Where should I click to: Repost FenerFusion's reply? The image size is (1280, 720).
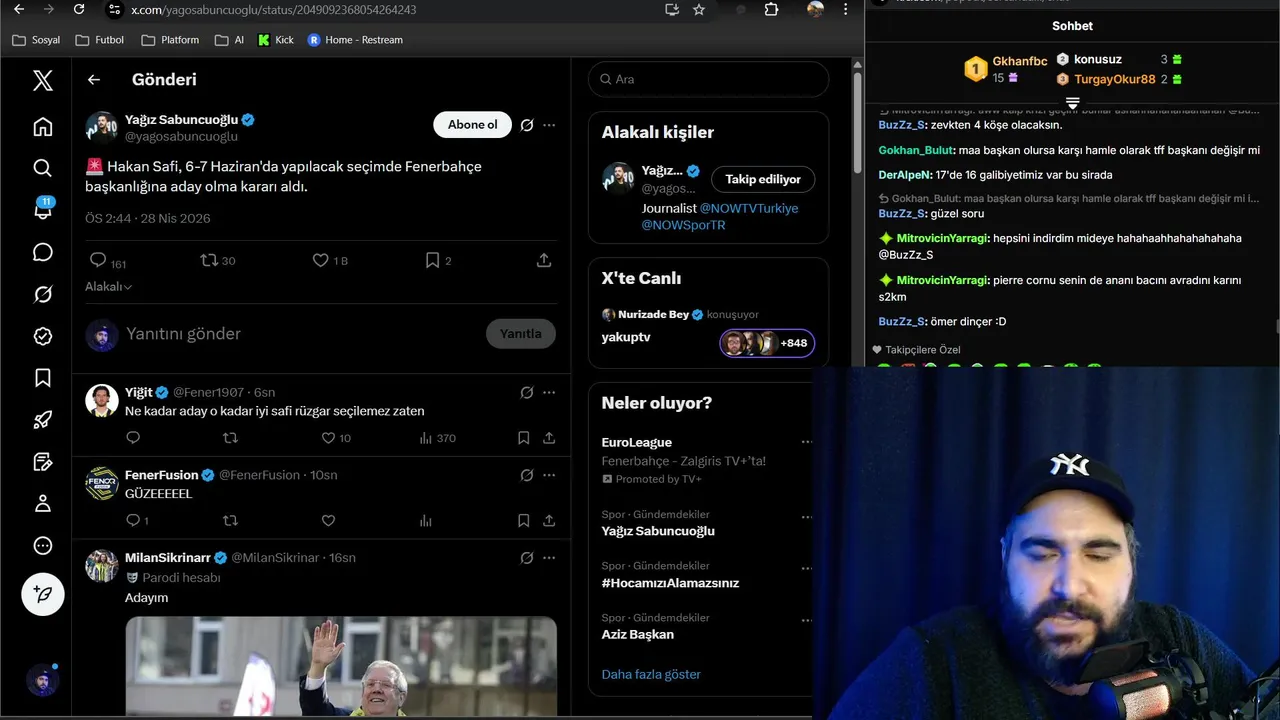(230, 521)
